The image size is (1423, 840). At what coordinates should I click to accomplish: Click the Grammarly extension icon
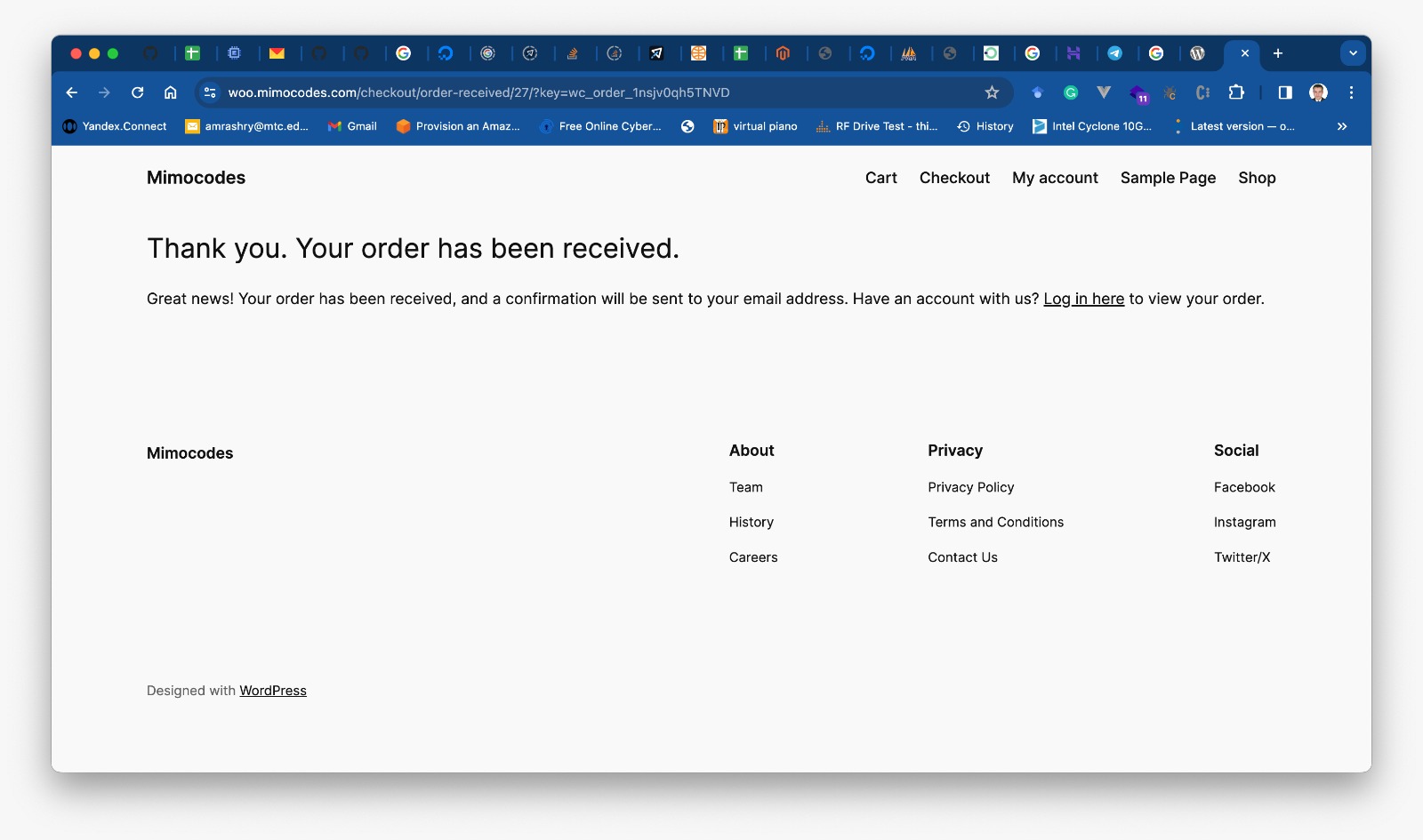(1071, 92)
